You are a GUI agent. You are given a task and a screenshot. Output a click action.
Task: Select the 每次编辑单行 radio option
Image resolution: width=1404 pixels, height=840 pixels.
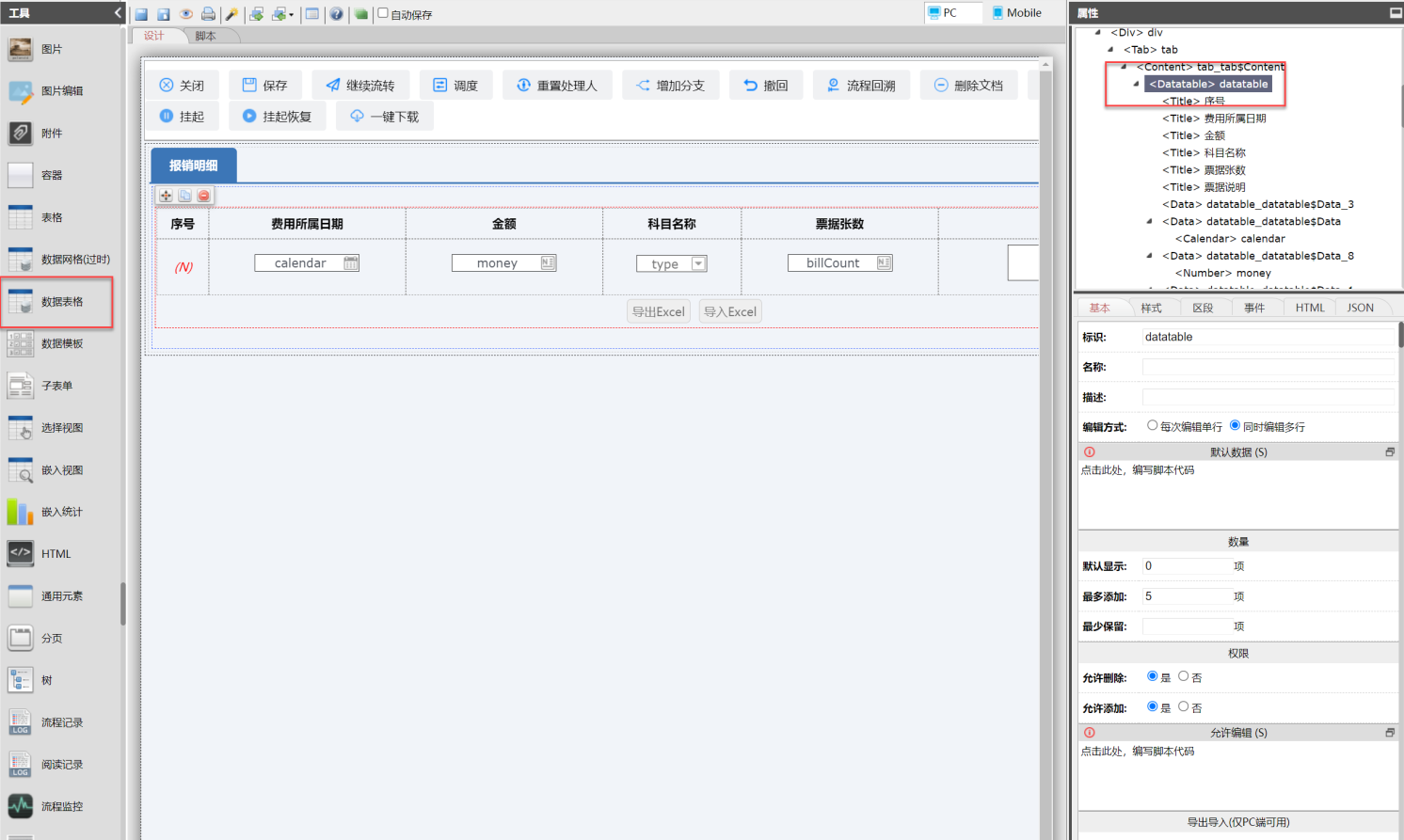[1152, 425]
